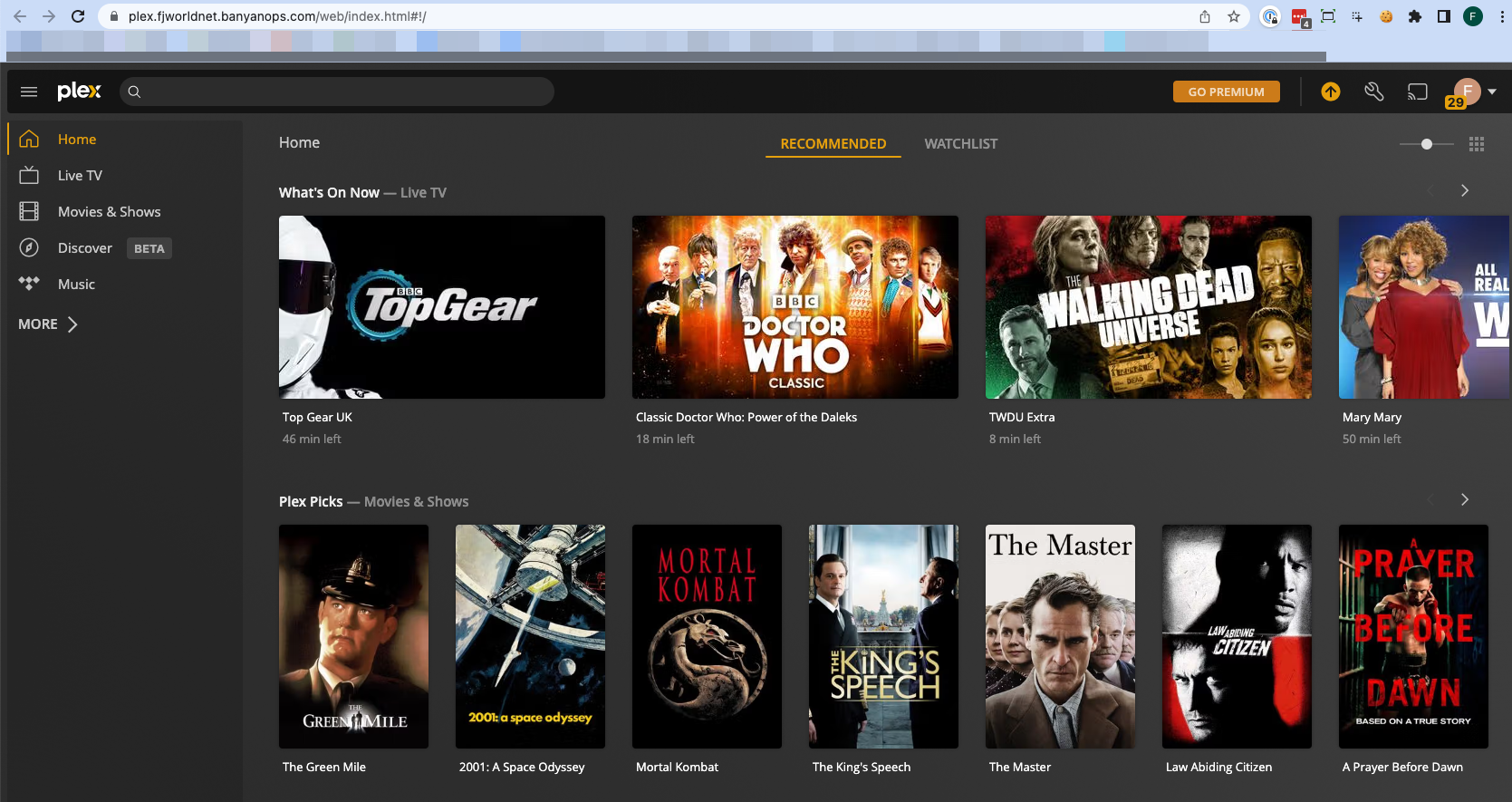The height and width of the screenshot is (802, 1512).
Task: Click the GO PREMIUM button
Action: [1226, 92]
